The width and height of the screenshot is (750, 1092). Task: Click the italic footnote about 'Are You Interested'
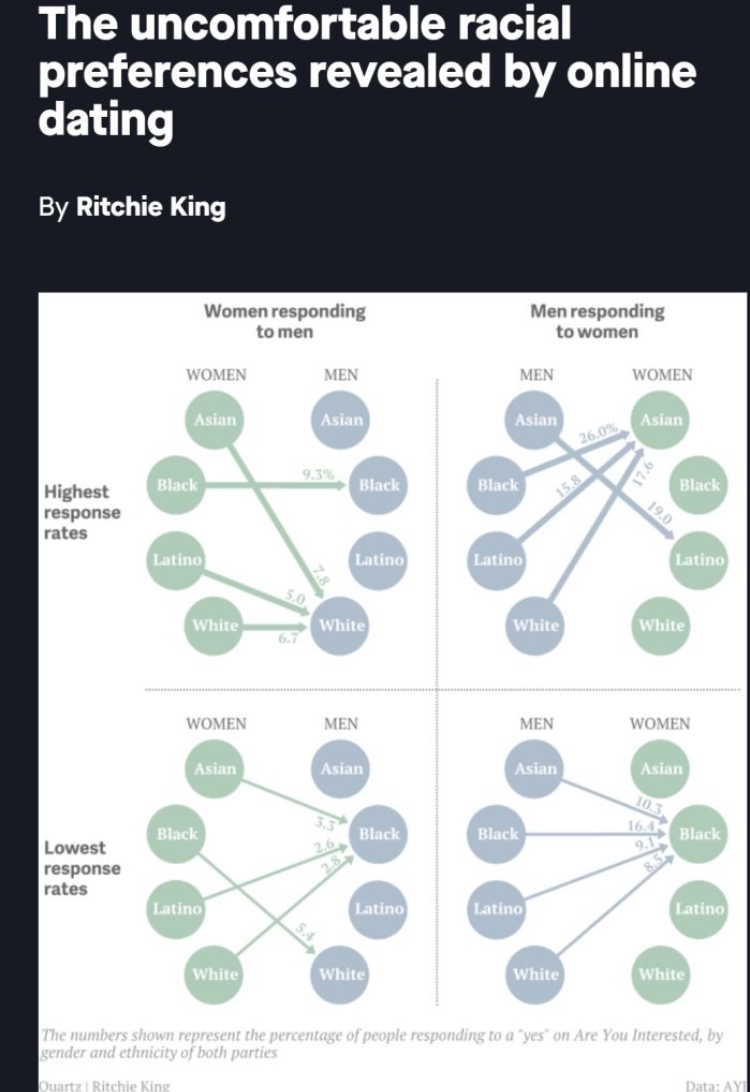[382, 1043]
